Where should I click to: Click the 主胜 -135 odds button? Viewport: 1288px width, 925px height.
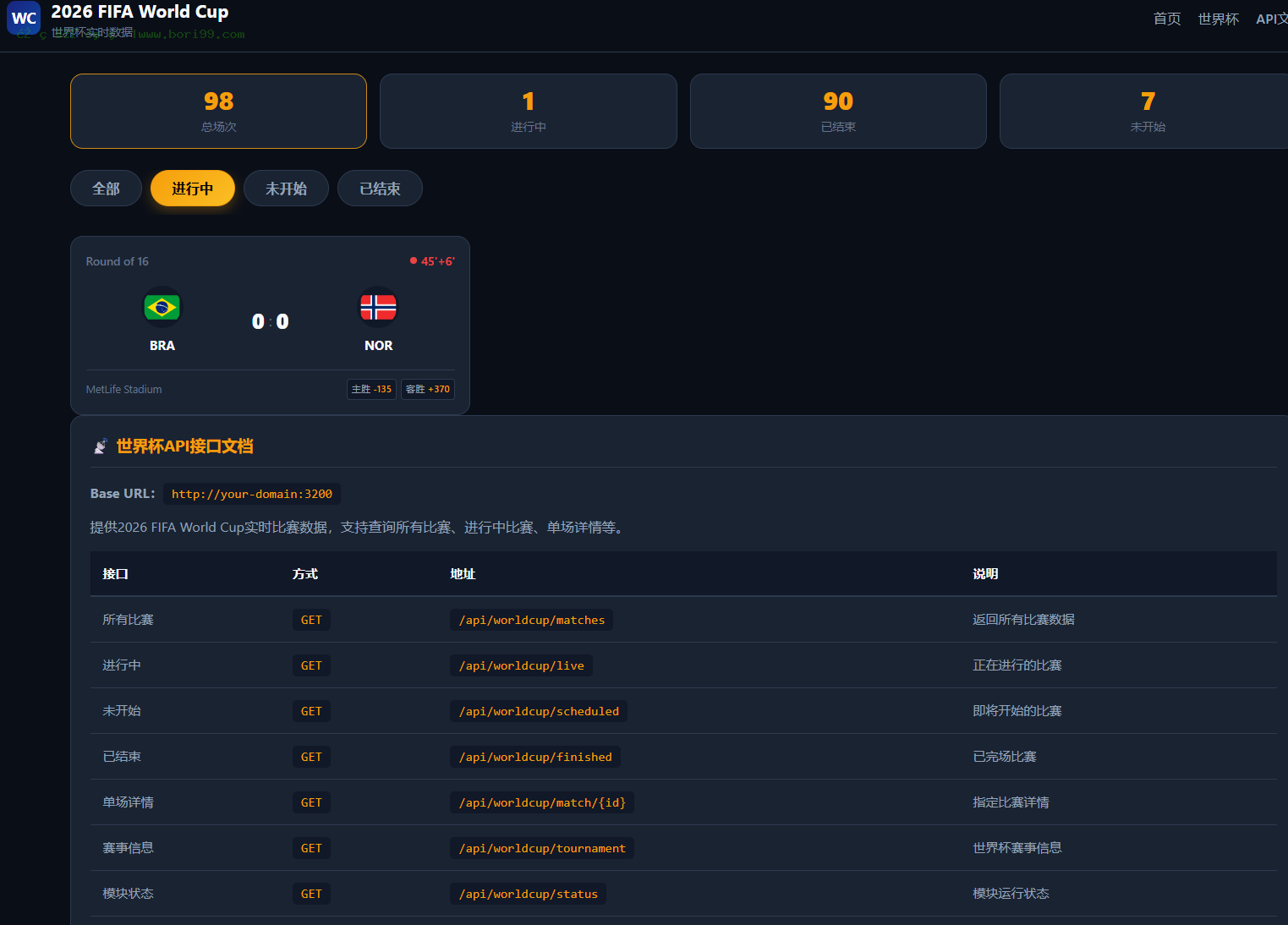coord(371,389)
